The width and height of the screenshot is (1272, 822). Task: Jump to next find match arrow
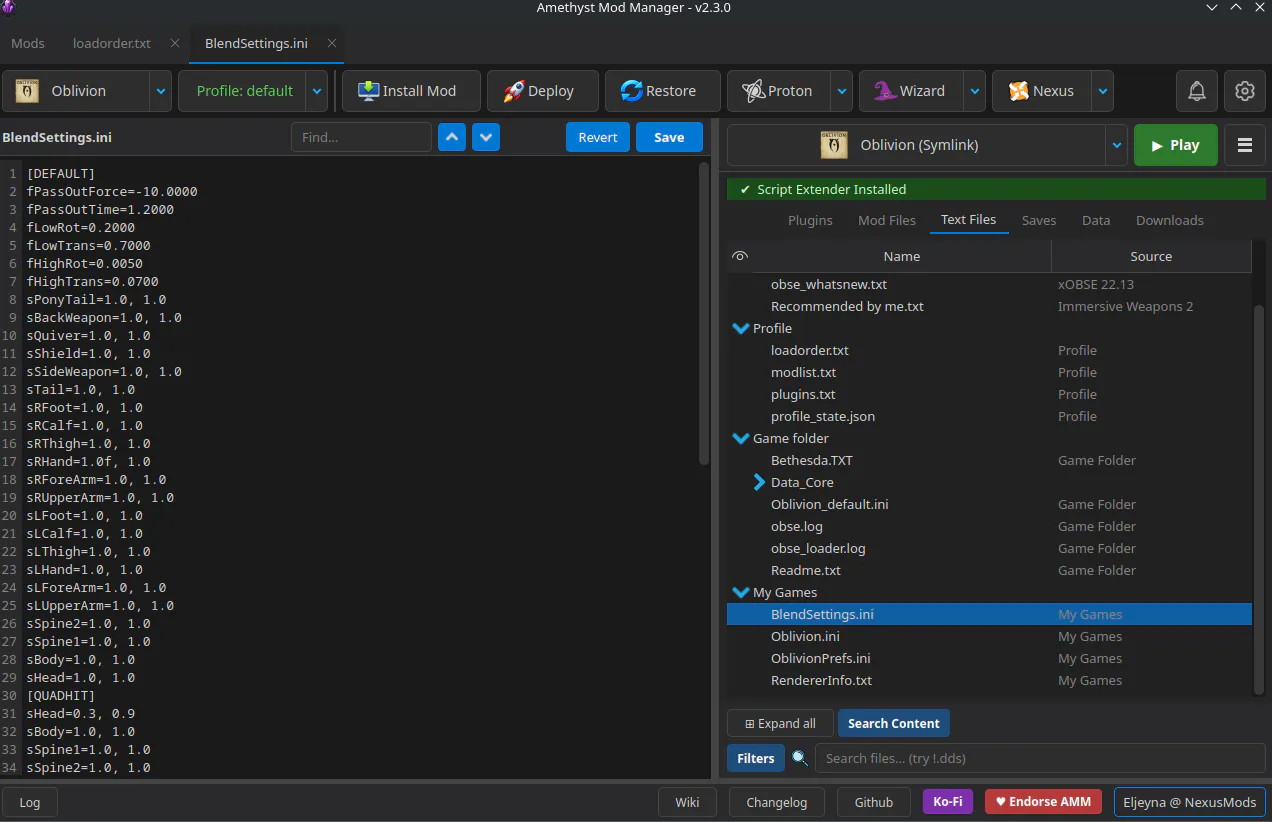(486, 137)
